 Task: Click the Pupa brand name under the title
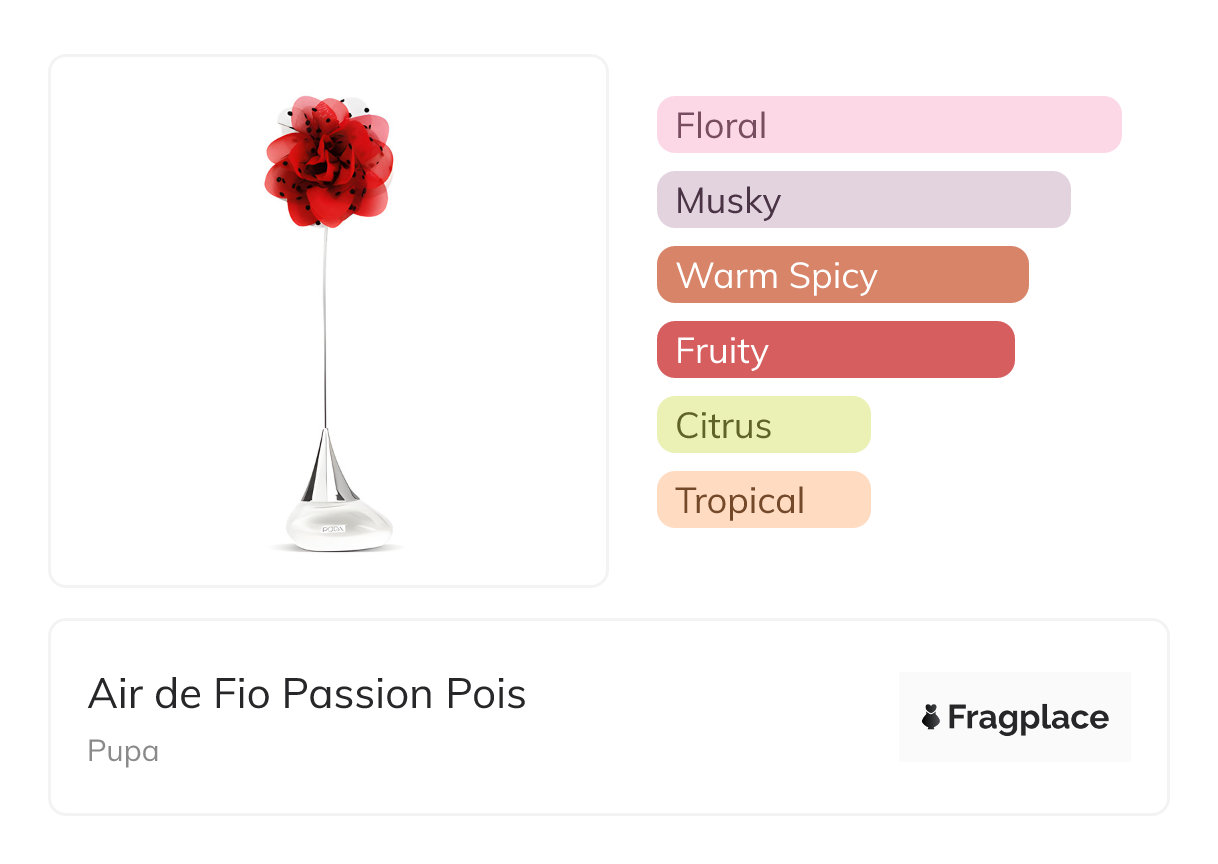tap(123, 751)
